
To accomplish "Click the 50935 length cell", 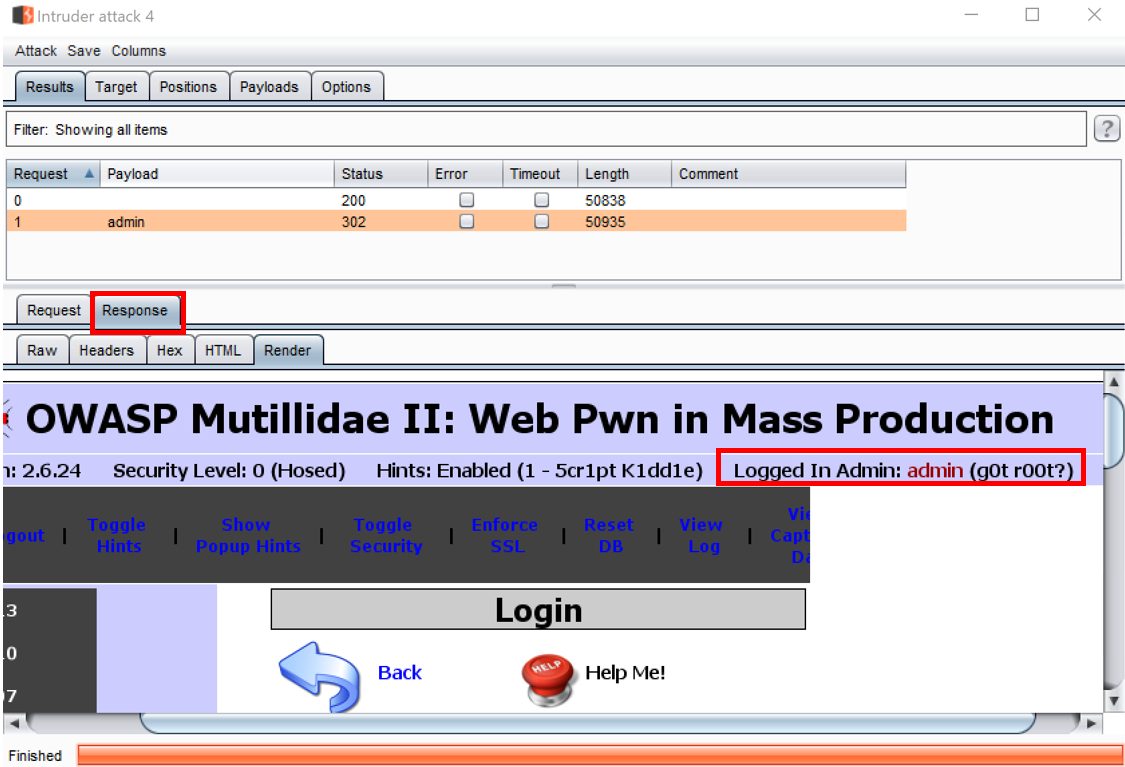I will (x=606, y=222).
